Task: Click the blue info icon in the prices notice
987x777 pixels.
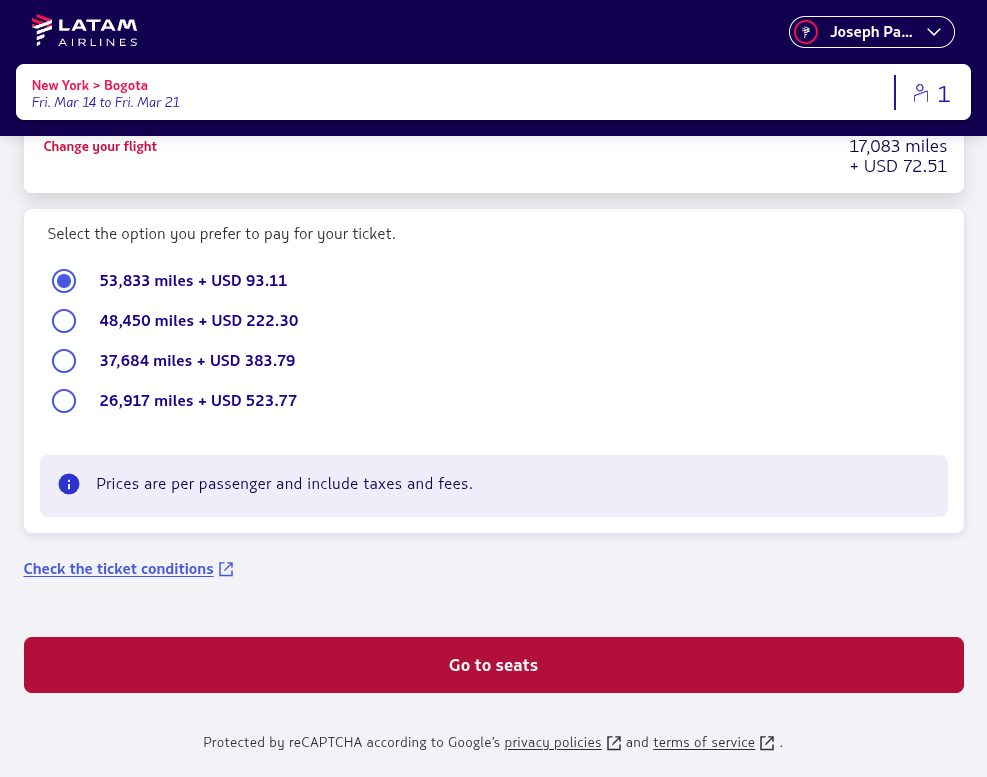Action: 69,484
